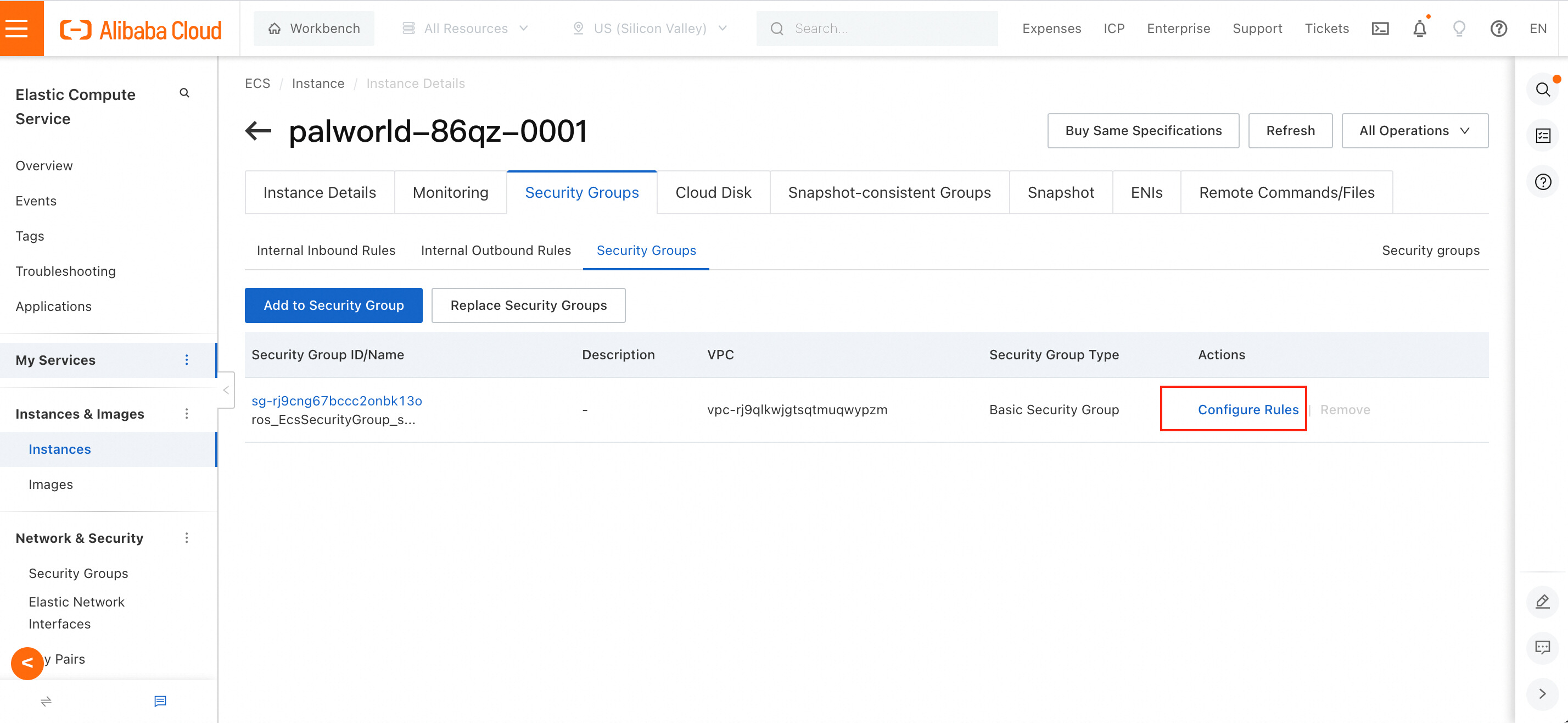Open Applications in the sidebar
This screenshot has width=1568, height=723.
click(54, 307)
